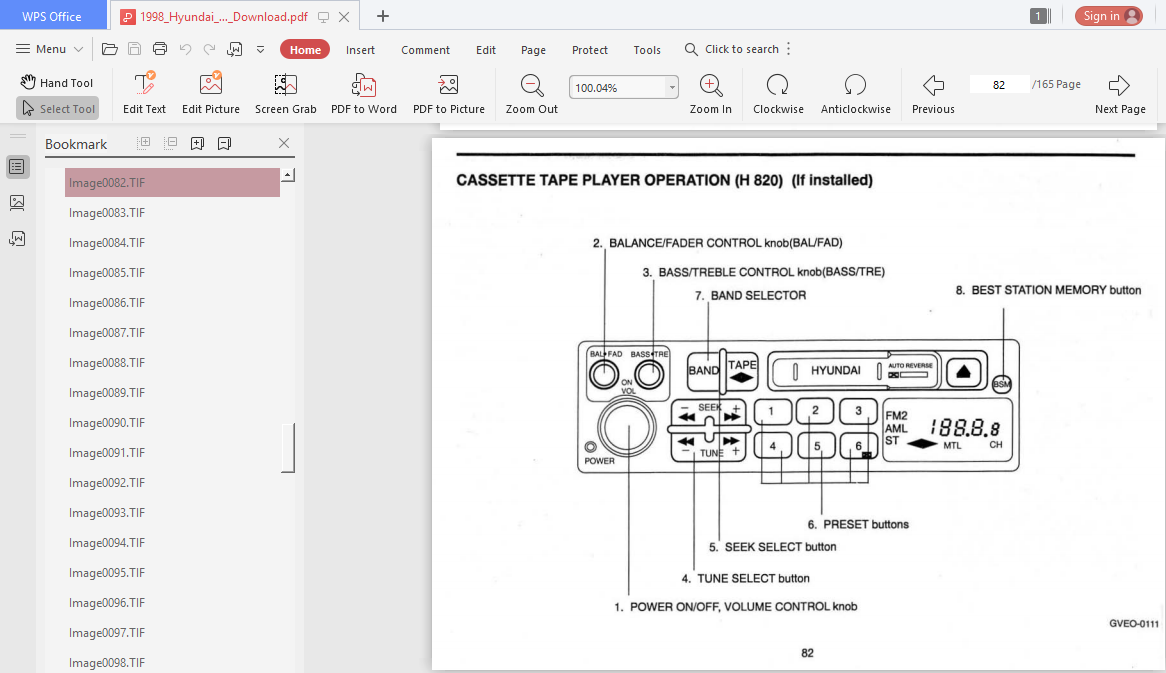Activate the Hand Tool
Viewport: 1166px width, 673px height.
click(57, 83)
